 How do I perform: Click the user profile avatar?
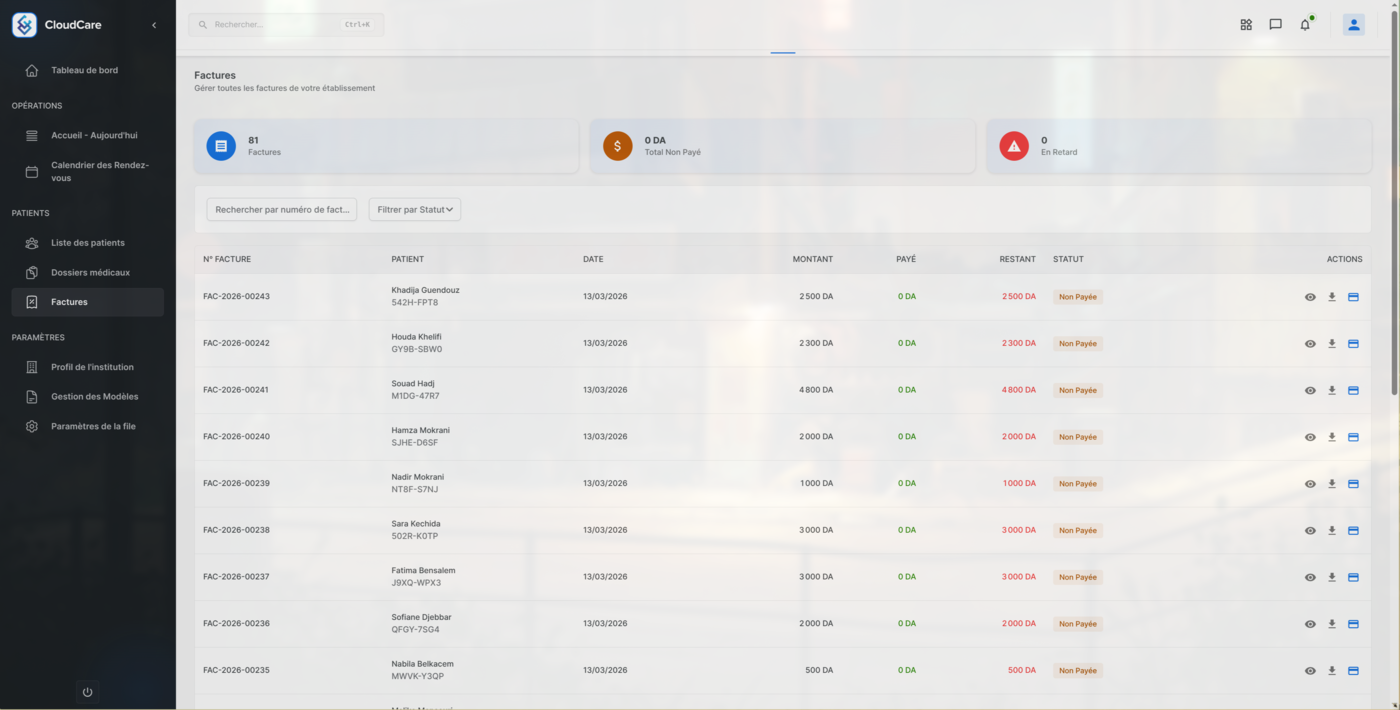tap(1353, 25)
